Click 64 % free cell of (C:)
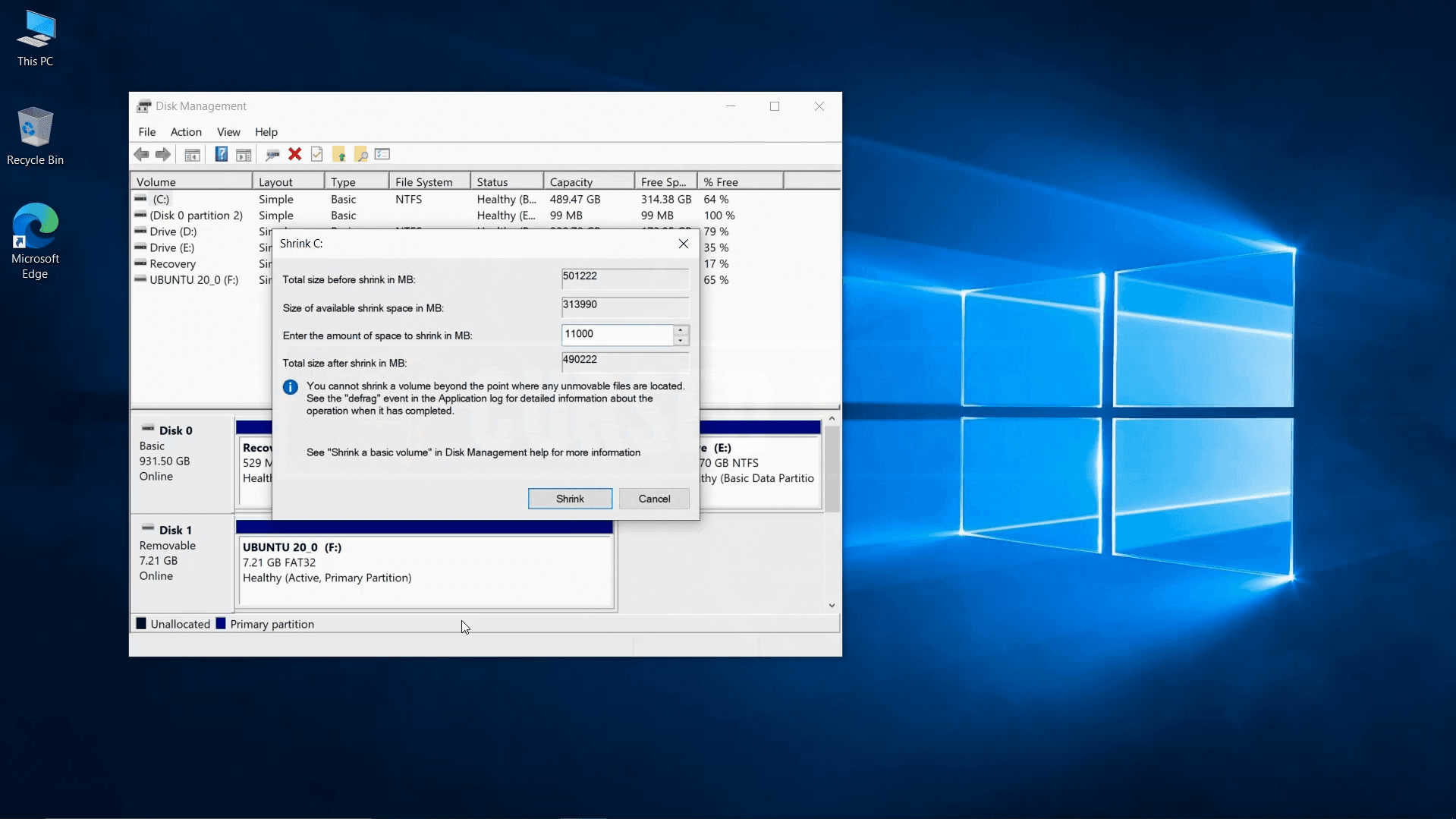Image resolution: width=1456 pixels, height=819 pixels. (716, 199)
